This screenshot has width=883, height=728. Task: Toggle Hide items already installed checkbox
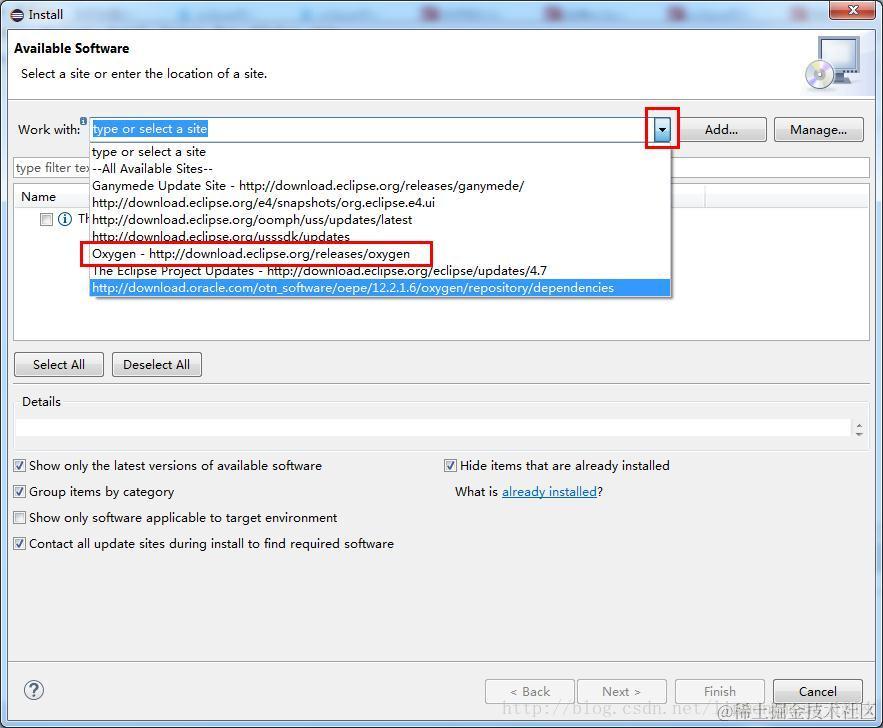point(450,466)
